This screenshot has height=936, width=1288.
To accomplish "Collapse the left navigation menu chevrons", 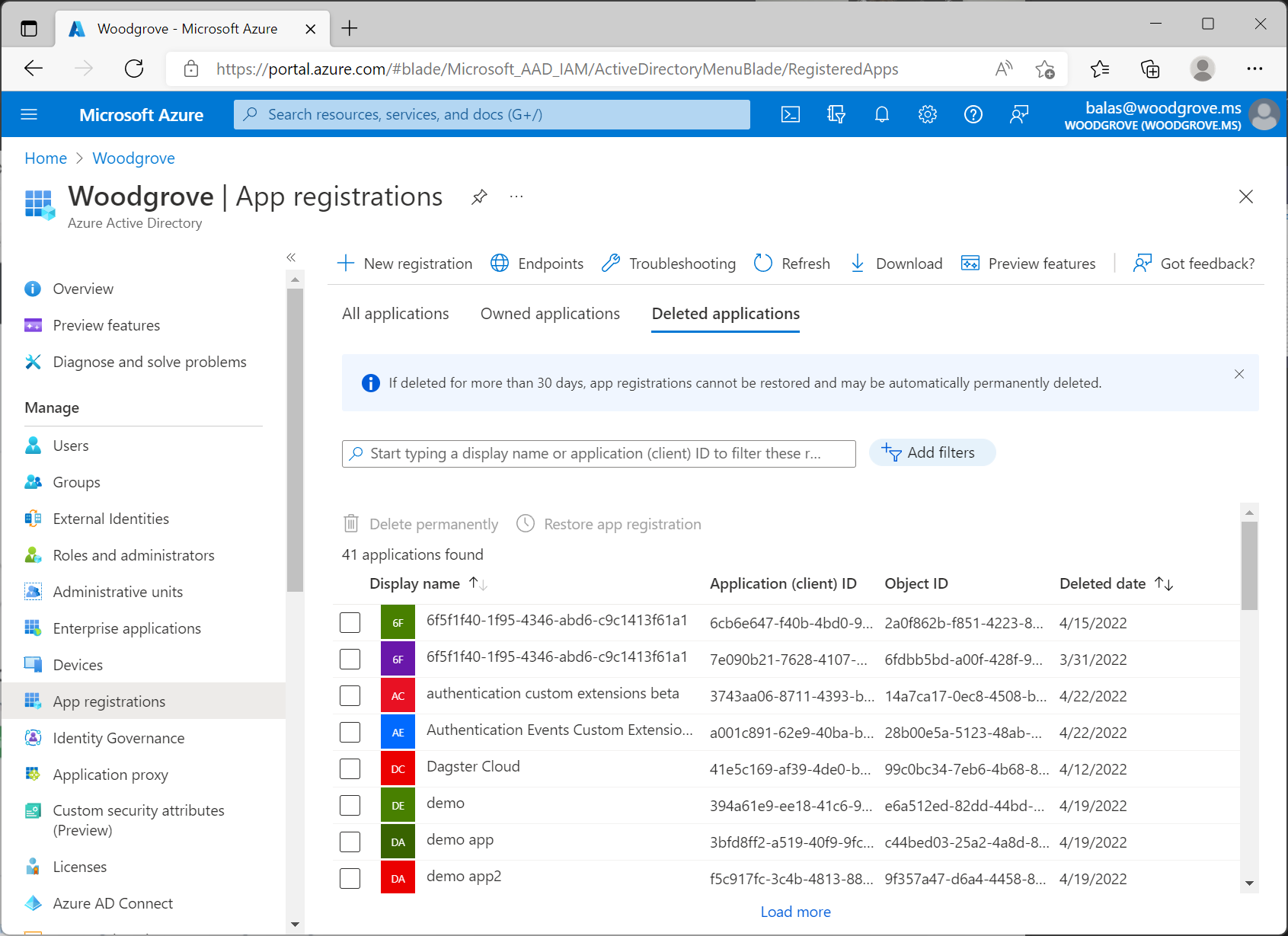I will 291,257.
